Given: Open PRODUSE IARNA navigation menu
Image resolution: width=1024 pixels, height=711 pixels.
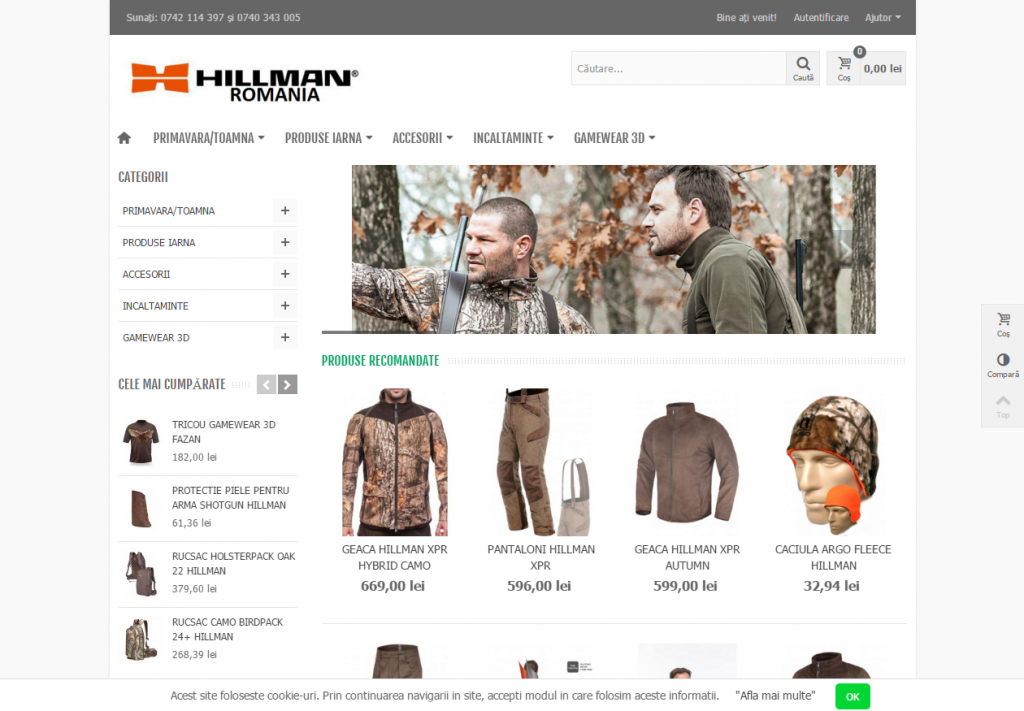Looking at the screenshot, I should [328, 138].
